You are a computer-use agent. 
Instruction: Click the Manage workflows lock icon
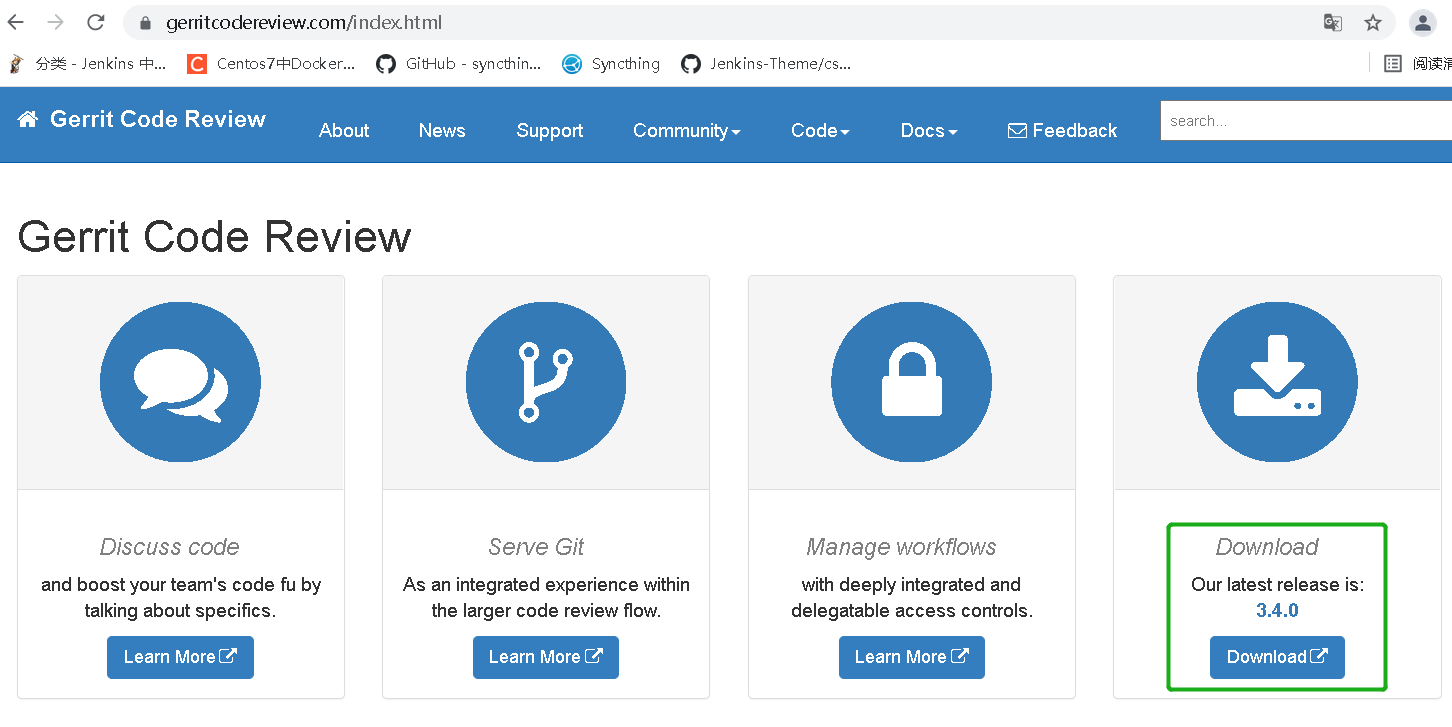[x=912, y=382]
